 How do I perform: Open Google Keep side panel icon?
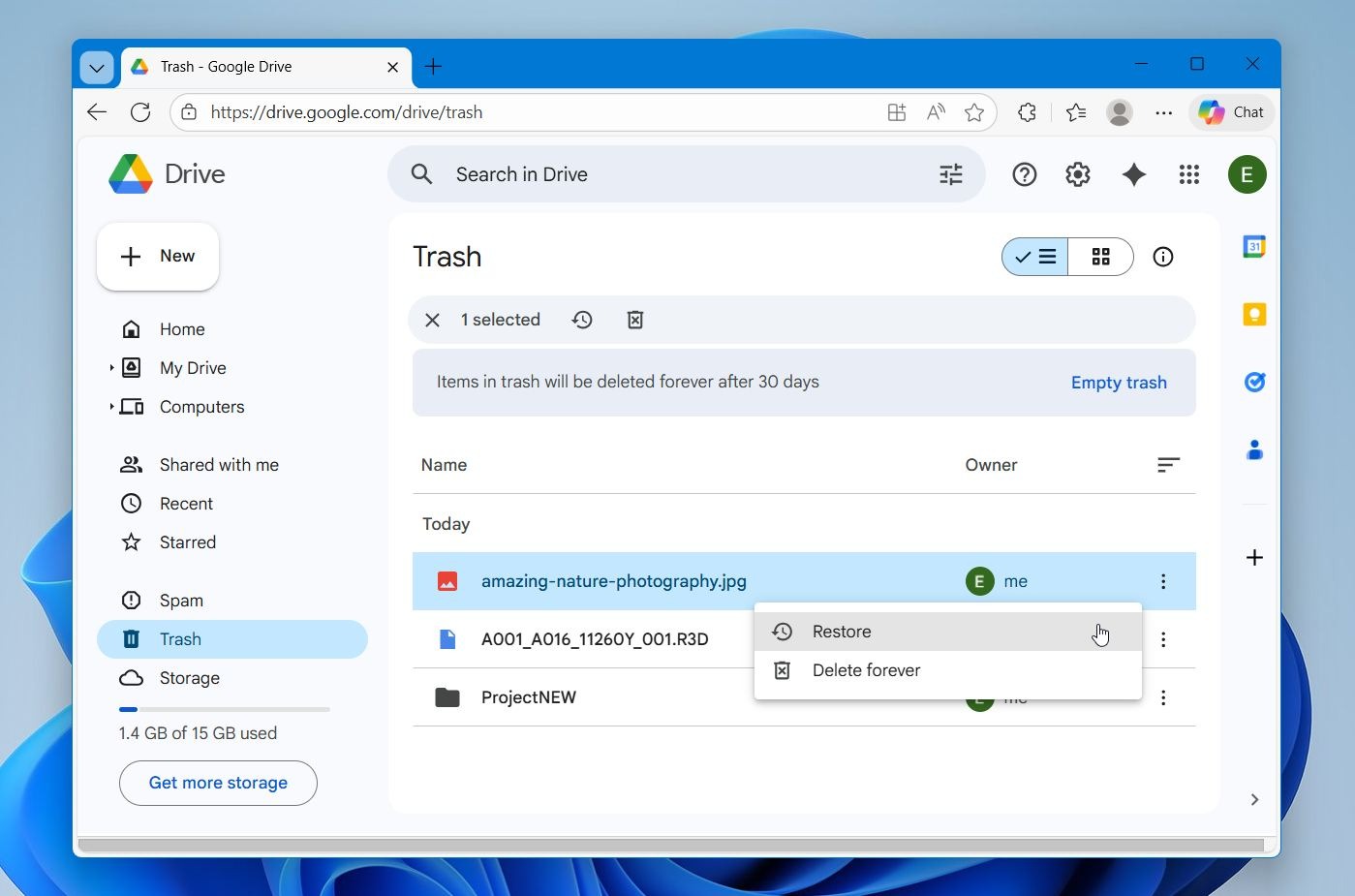click(x=1254, y=315)
